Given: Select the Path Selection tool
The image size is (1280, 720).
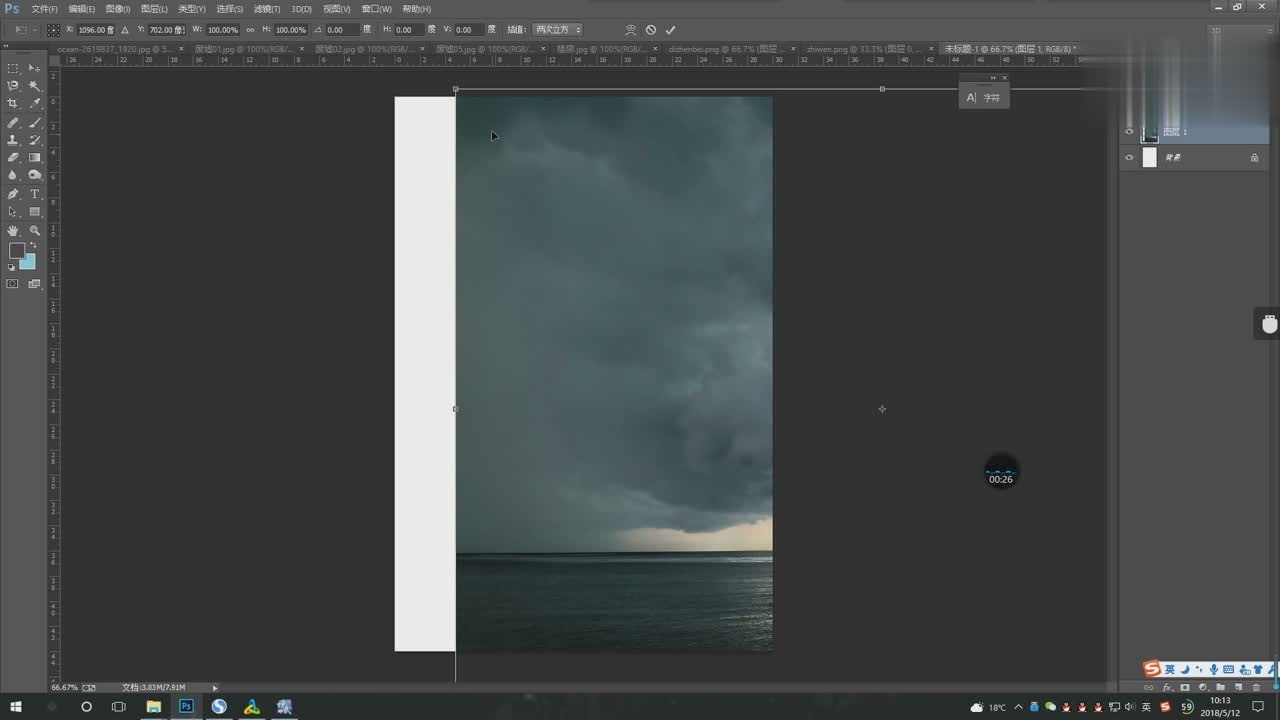Looking at the screenshot, I should pyautogui.click(x=13, y=212).
